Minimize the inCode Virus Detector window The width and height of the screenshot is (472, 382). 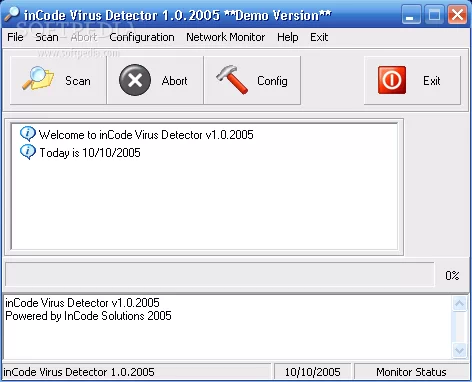tap(411, 15)
